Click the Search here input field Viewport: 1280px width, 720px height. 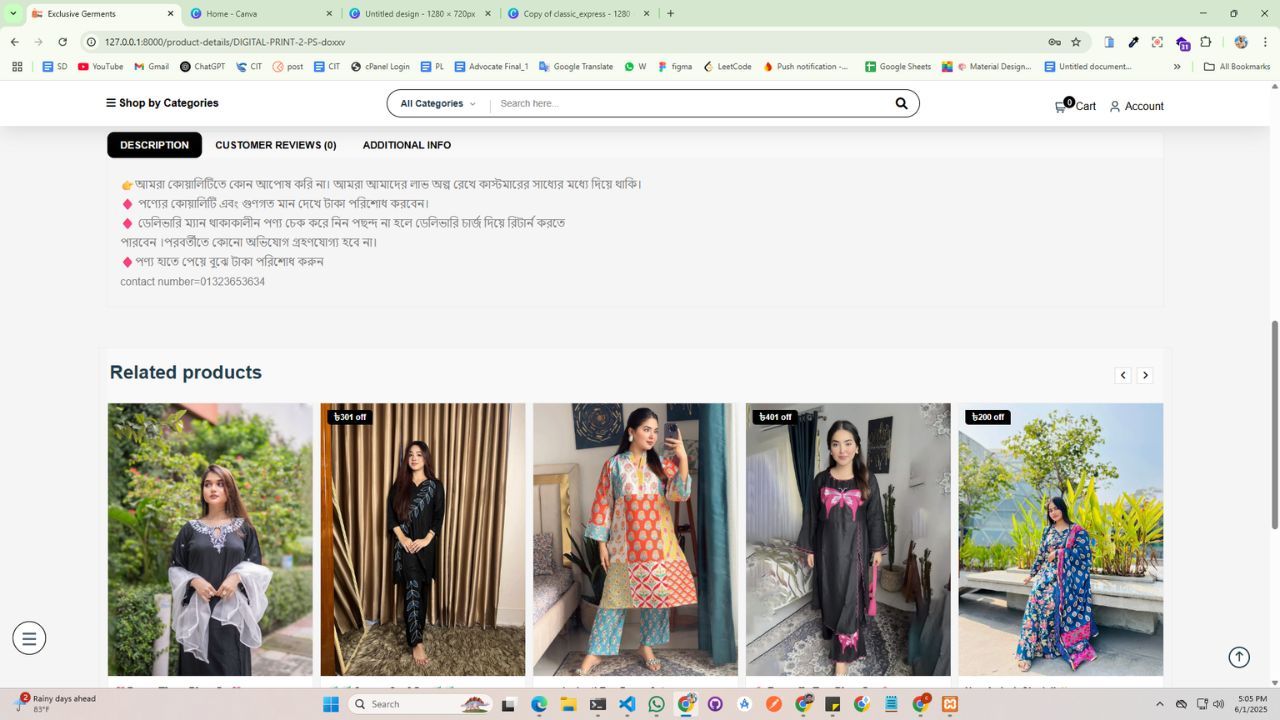click(690, 104)
